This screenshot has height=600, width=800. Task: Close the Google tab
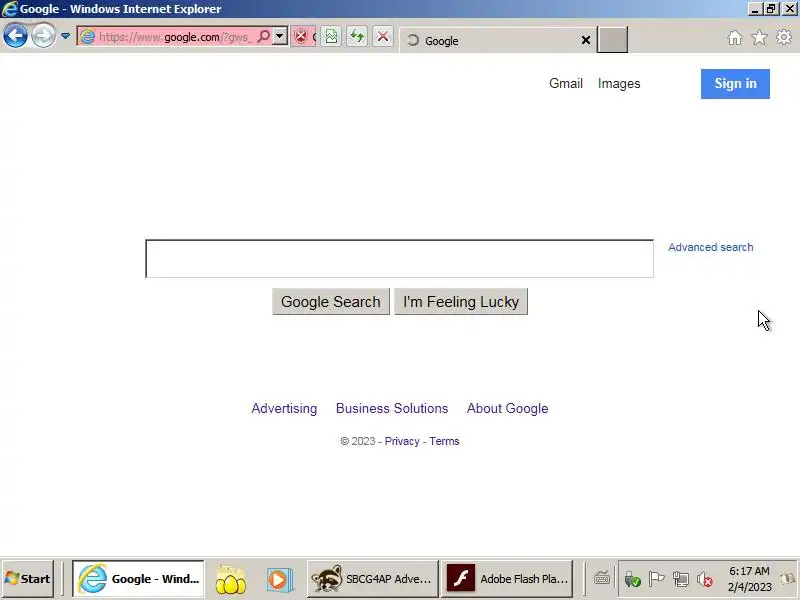pyautogui.click(x=586, y=40)
